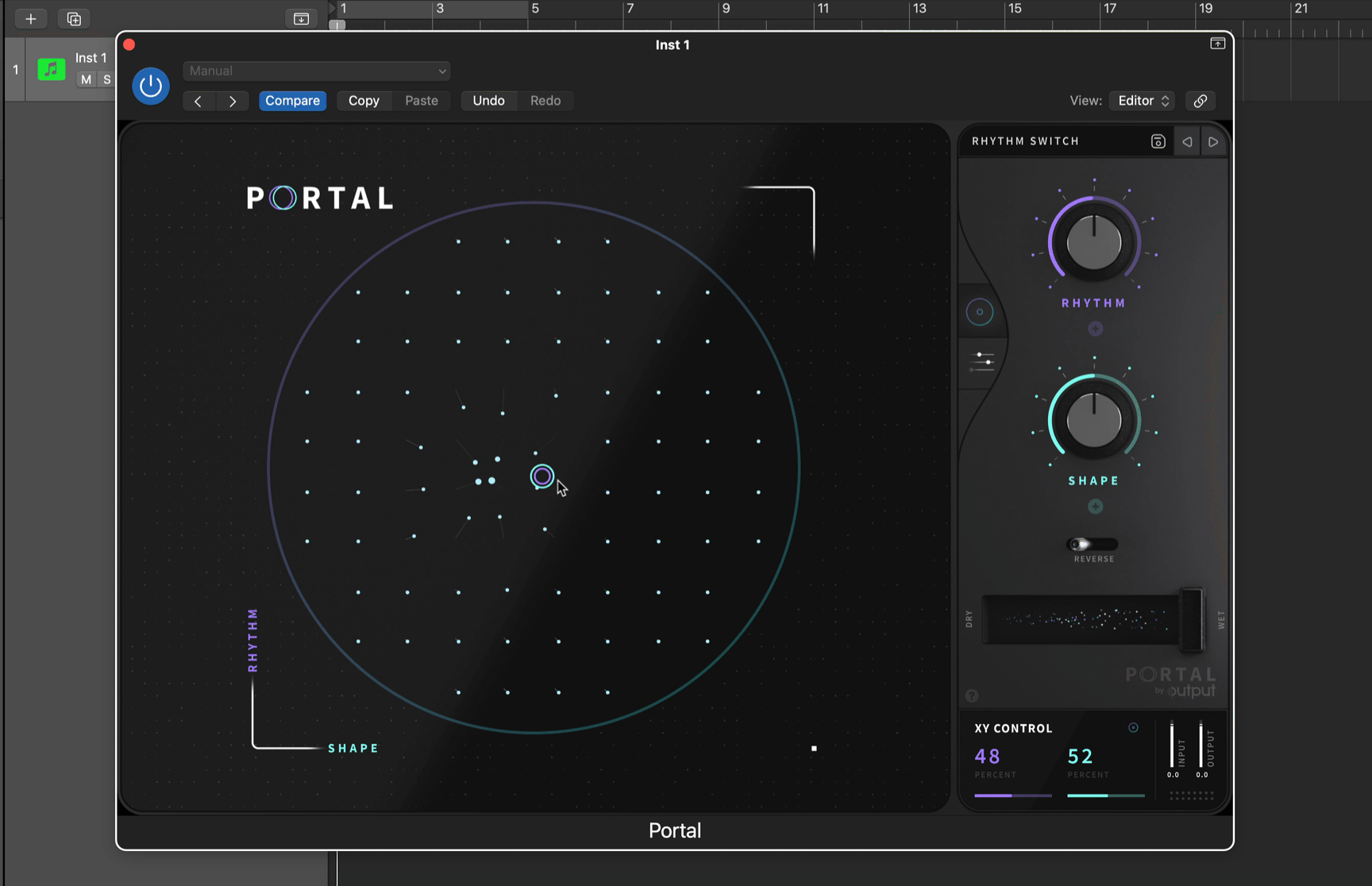The image size is (1372, 886).
Task: Solo the Inst 1 track
Action: (x=107, y=79)
